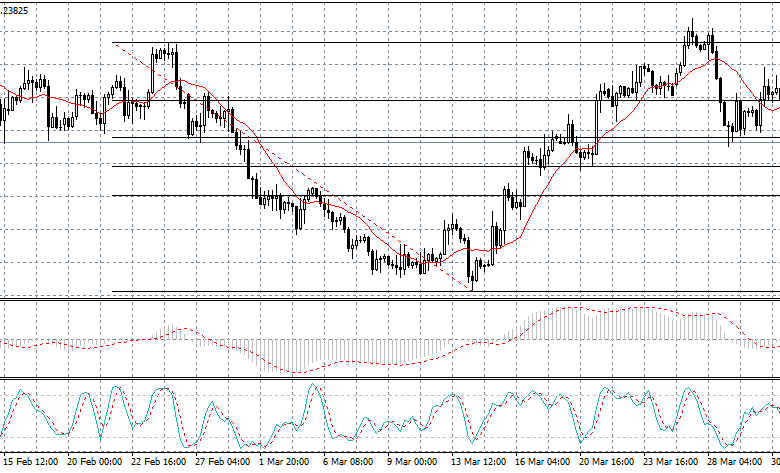Click the '15 Feb 12:00' time axis label
This screenshot has height=473, width=780.
(x=29, y=463)
